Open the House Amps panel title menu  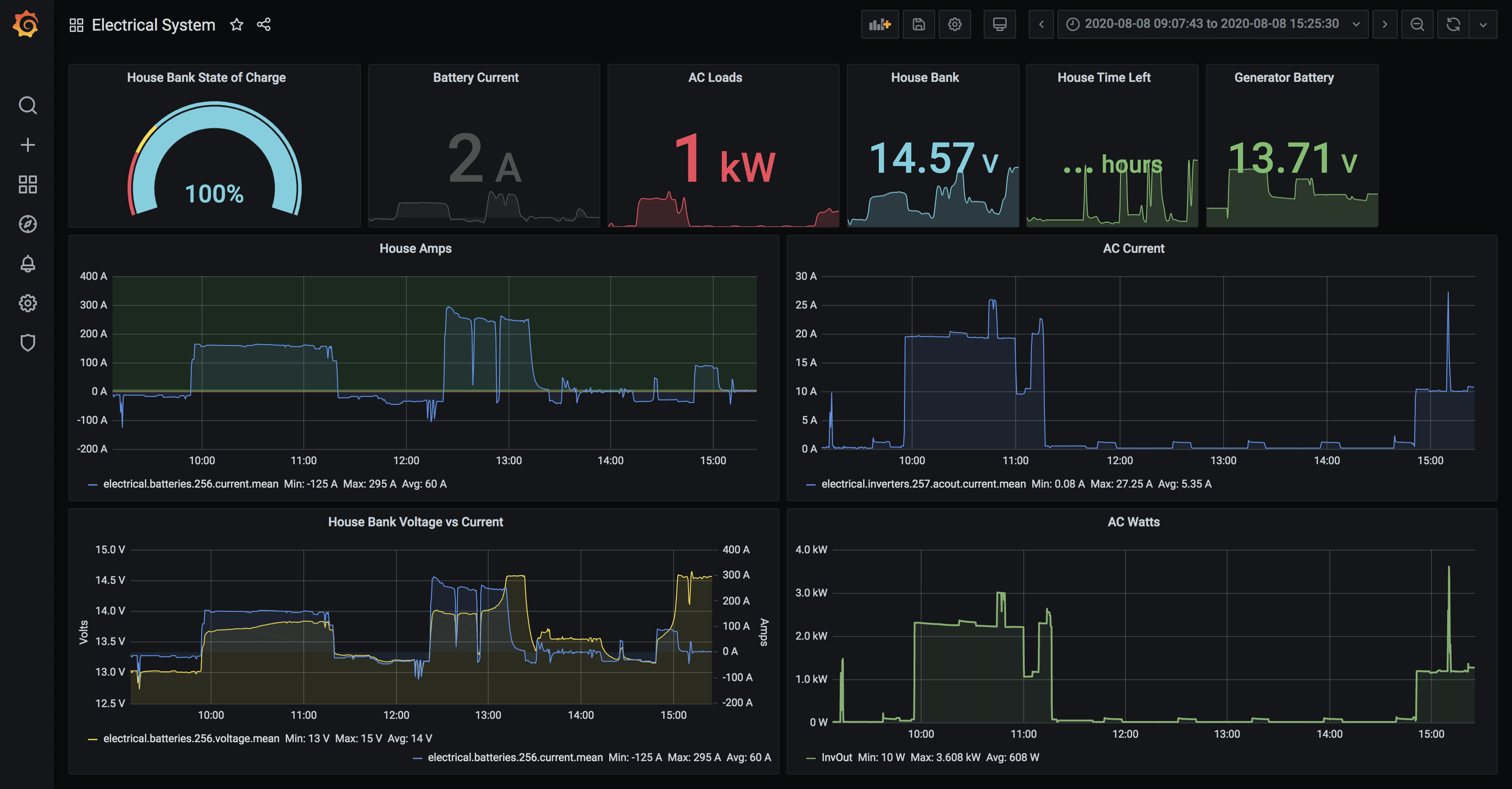(x=415, y=248)
